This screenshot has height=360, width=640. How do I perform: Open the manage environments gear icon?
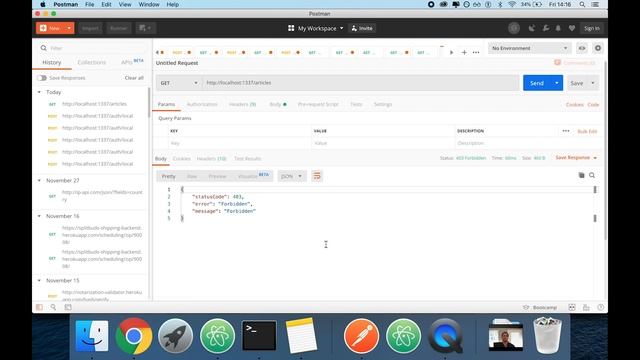click(598, 48)
